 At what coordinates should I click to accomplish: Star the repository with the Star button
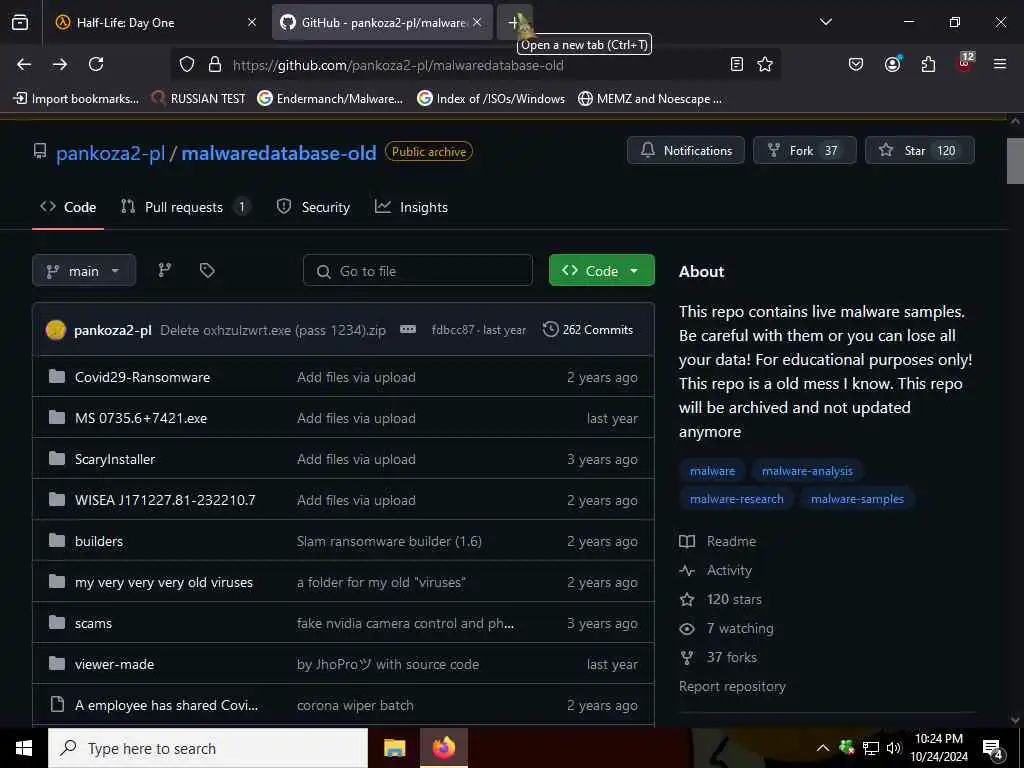920,150
